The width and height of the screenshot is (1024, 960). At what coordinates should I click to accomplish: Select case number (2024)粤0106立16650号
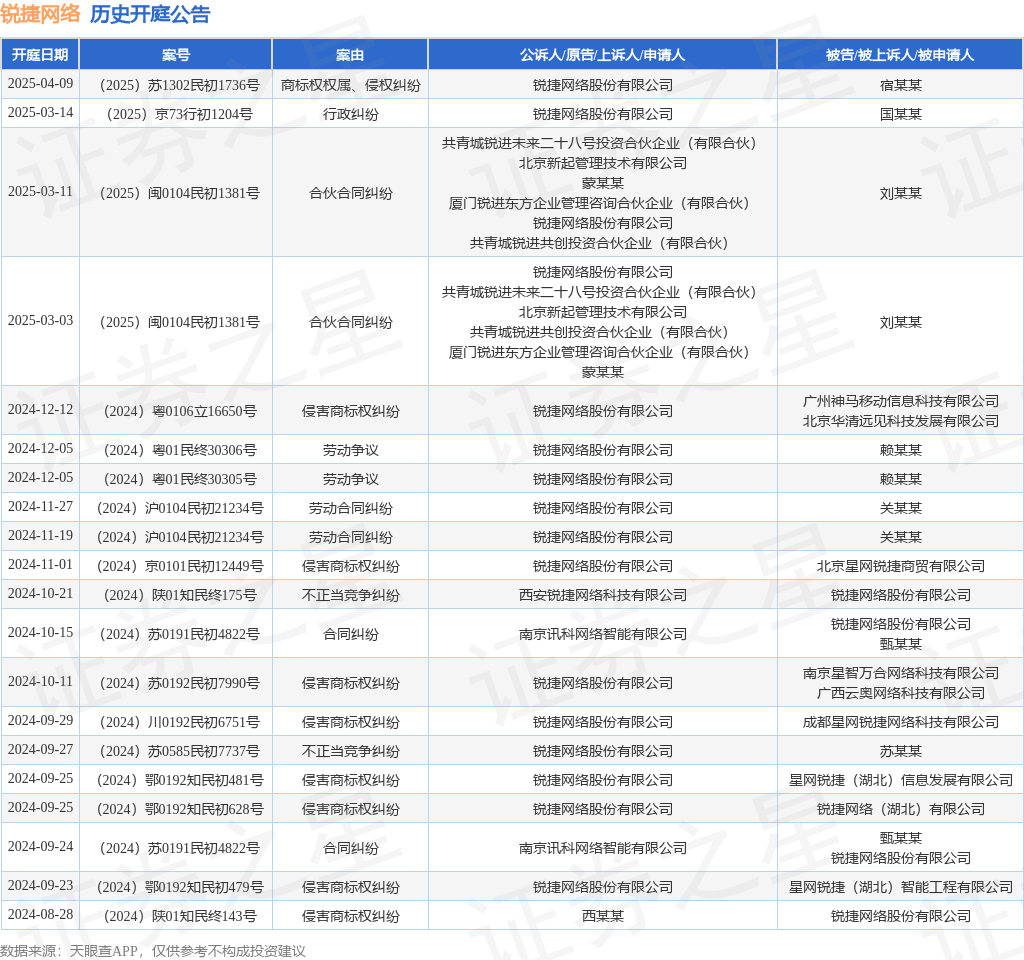(x=176, y=411)
